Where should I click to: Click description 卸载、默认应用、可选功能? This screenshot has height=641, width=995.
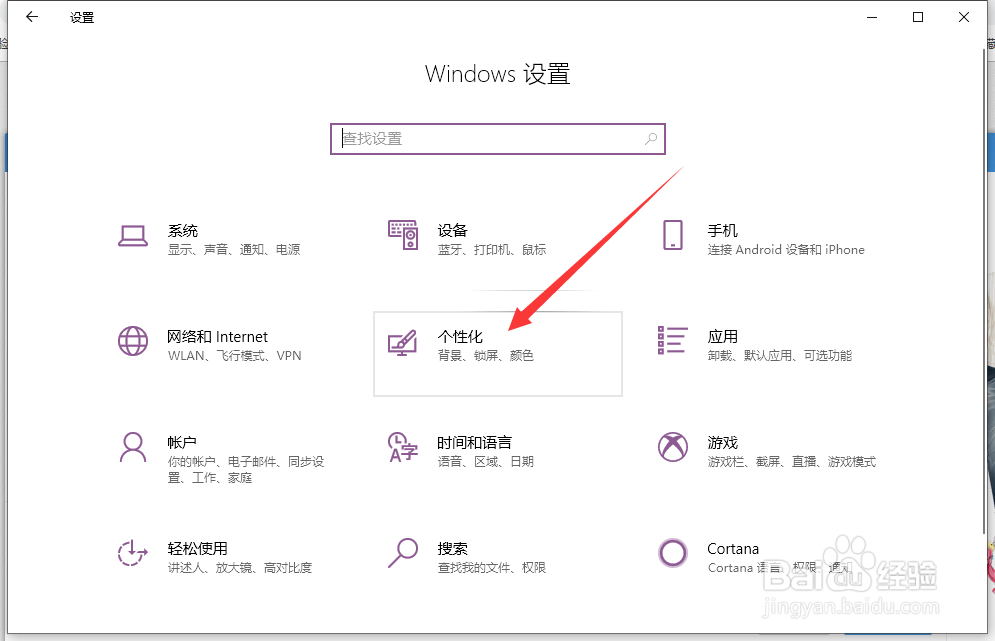click(x=780, y=355)
